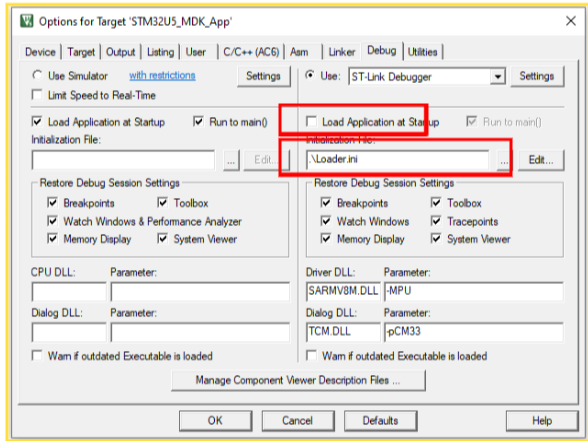Browse for initialization file next to Loader.ini
This screenshot has height=441, width=588.
pos(504,161)
